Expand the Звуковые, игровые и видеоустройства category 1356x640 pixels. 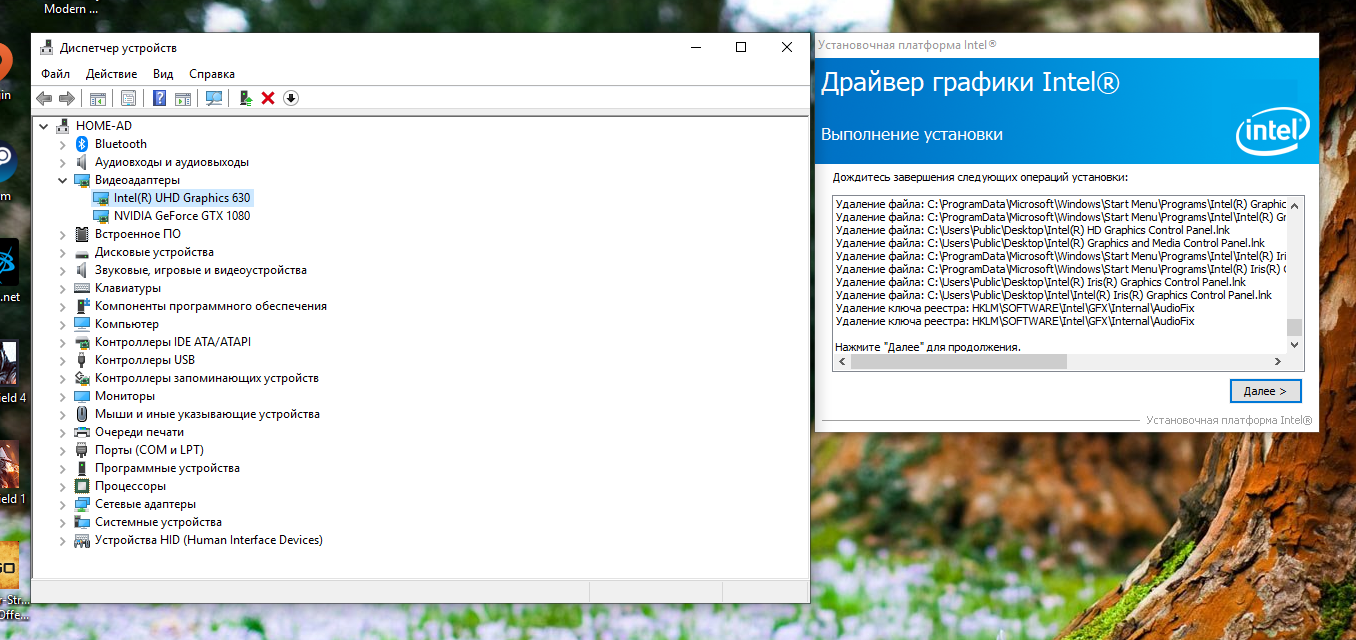63,270
